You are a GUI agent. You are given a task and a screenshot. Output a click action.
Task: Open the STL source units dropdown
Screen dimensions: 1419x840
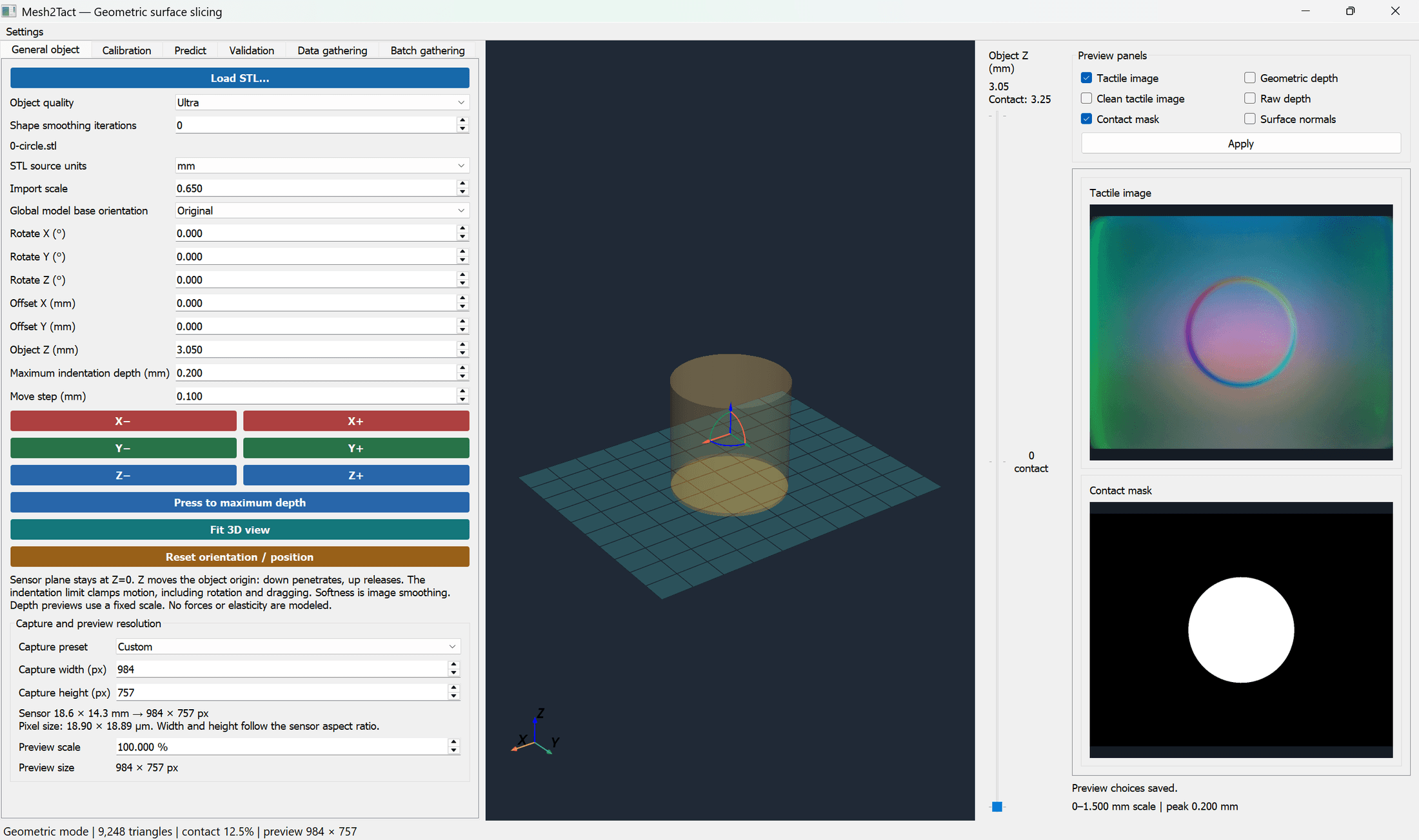[x=322, y=166]
